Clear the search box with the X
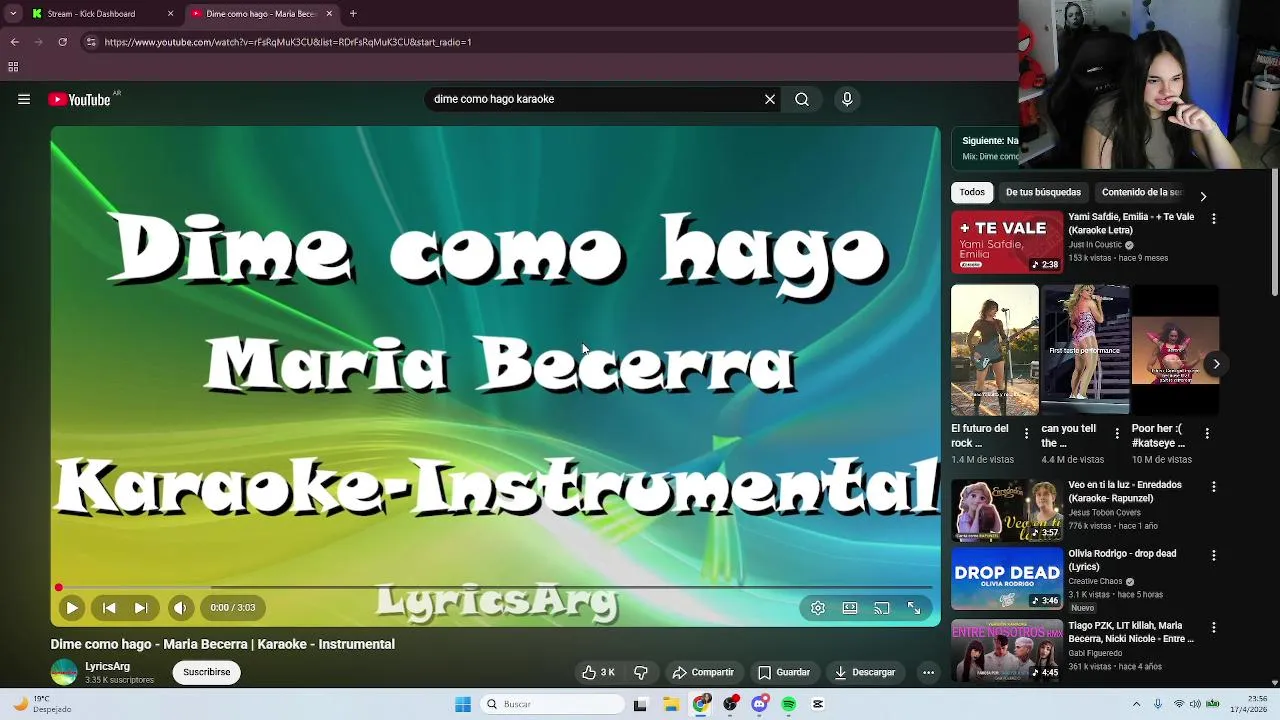Viewport: 1280px width, 720px height. [770, 99]
